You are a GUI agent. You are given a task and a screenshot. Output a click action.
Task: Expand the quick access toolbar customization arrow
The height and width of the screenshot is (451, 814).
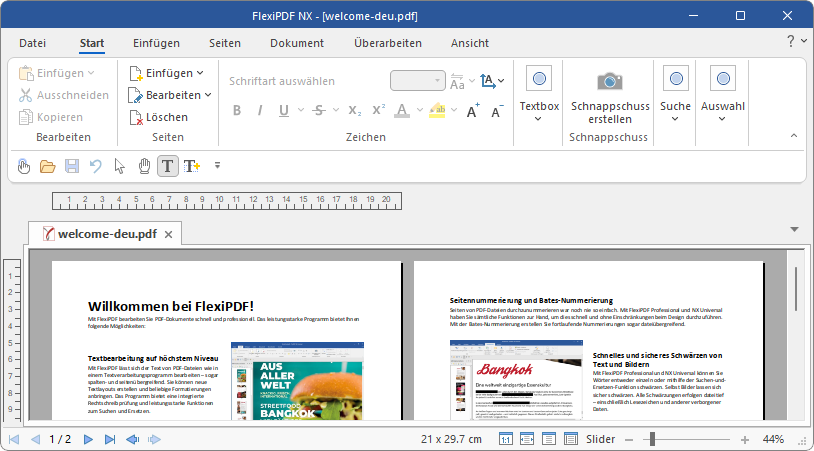pyautogui.click(x=217, y=165)
